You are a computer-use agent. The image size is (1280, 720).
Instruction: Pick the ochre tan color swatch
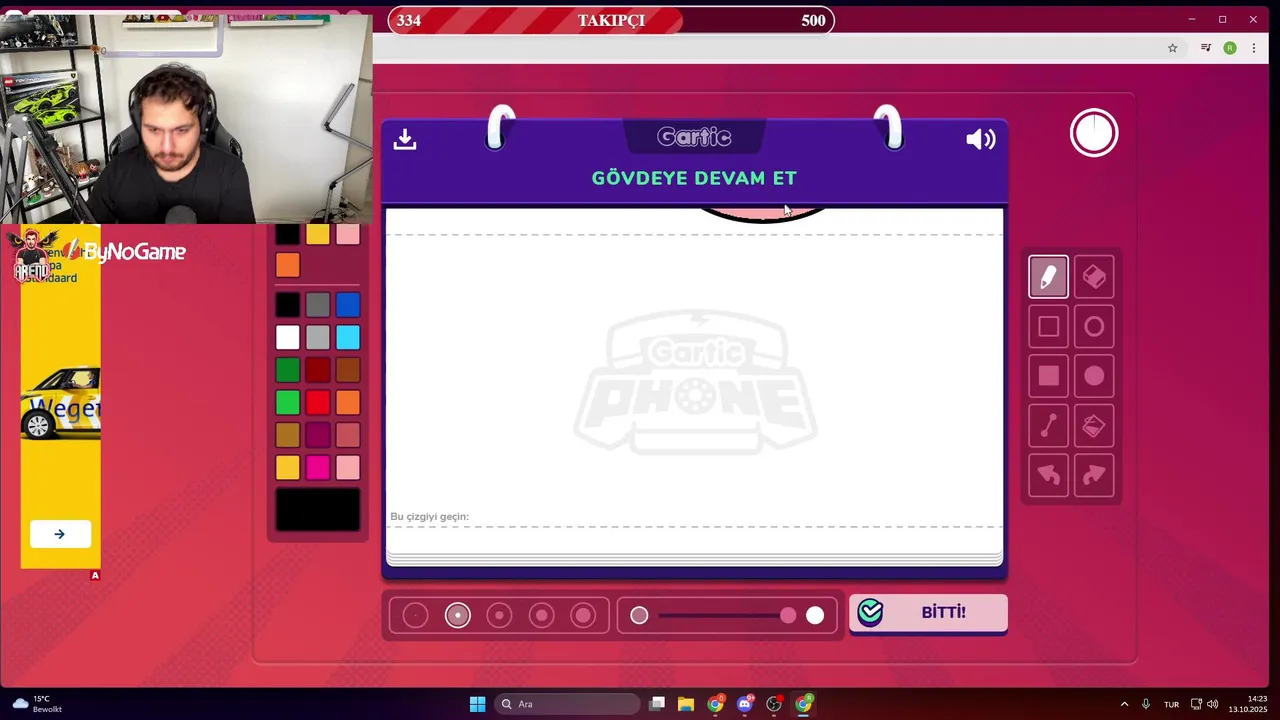pos(287,435)
